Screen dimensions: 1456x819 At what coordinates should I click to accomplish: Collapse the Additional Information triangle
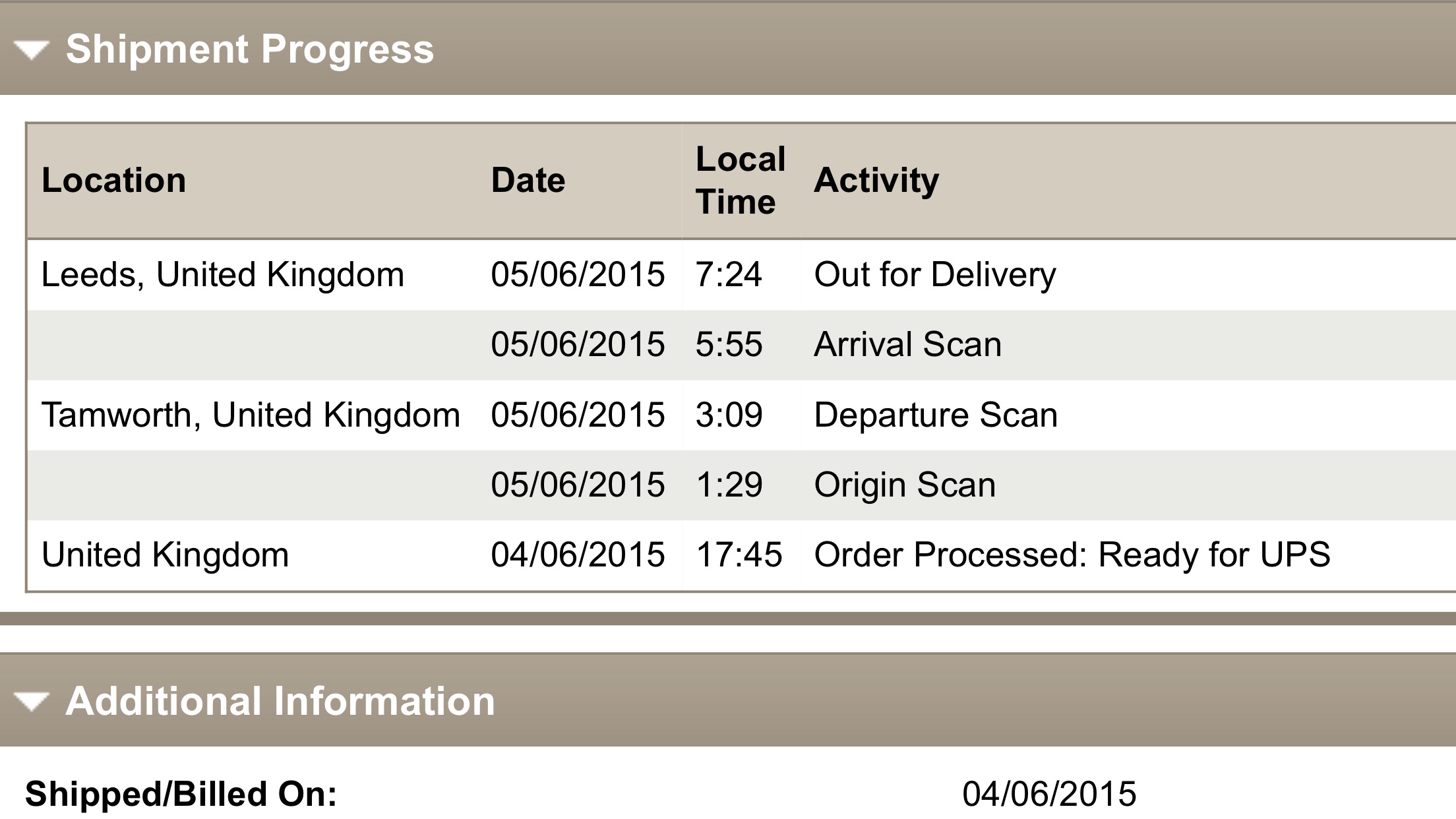click(x=32, y=702)
